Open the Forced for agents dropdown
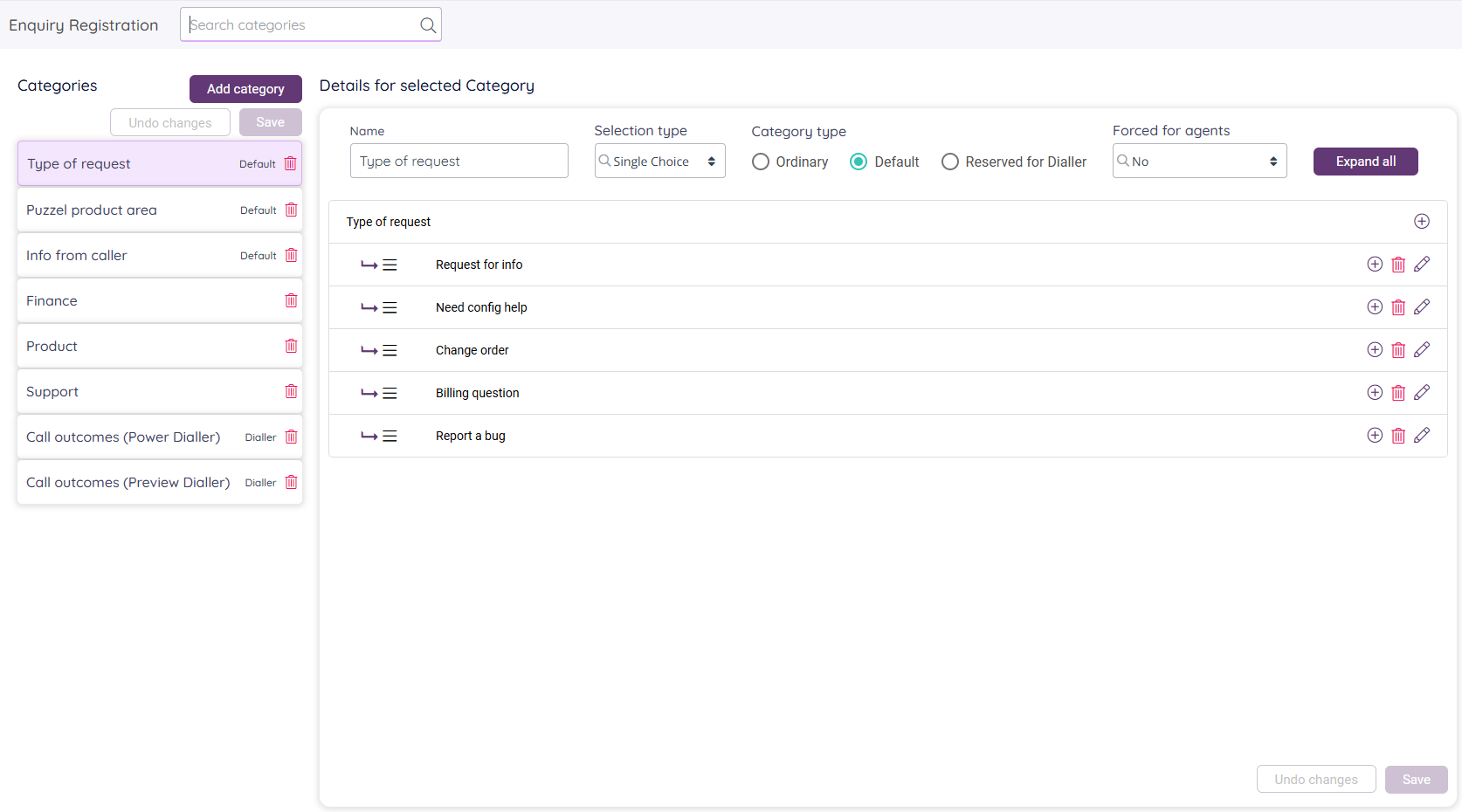The image size is (1462, 812). [1198, 162]
